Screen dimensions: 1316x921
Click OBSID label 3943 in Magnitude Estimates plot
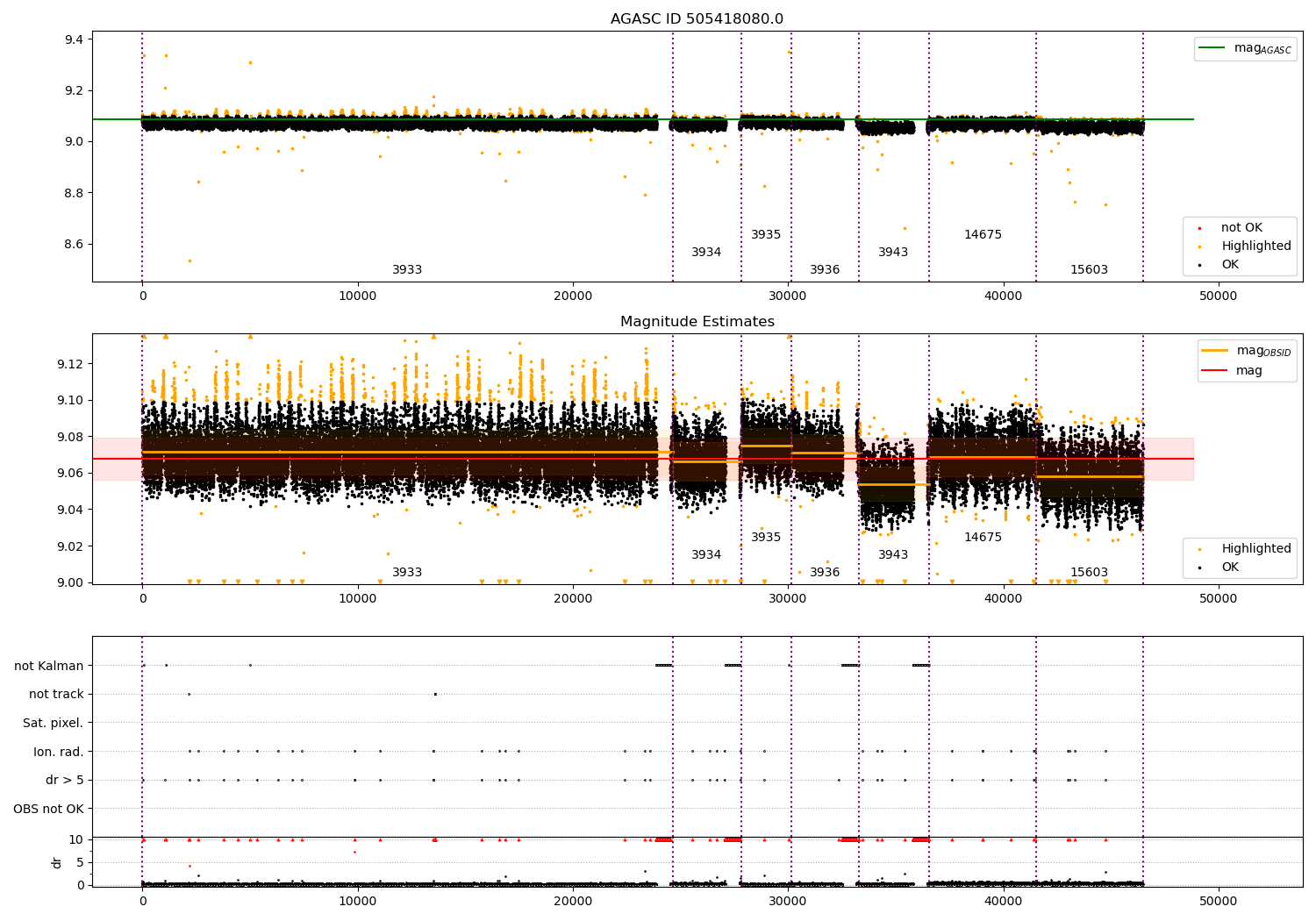[x=893, y=555]
